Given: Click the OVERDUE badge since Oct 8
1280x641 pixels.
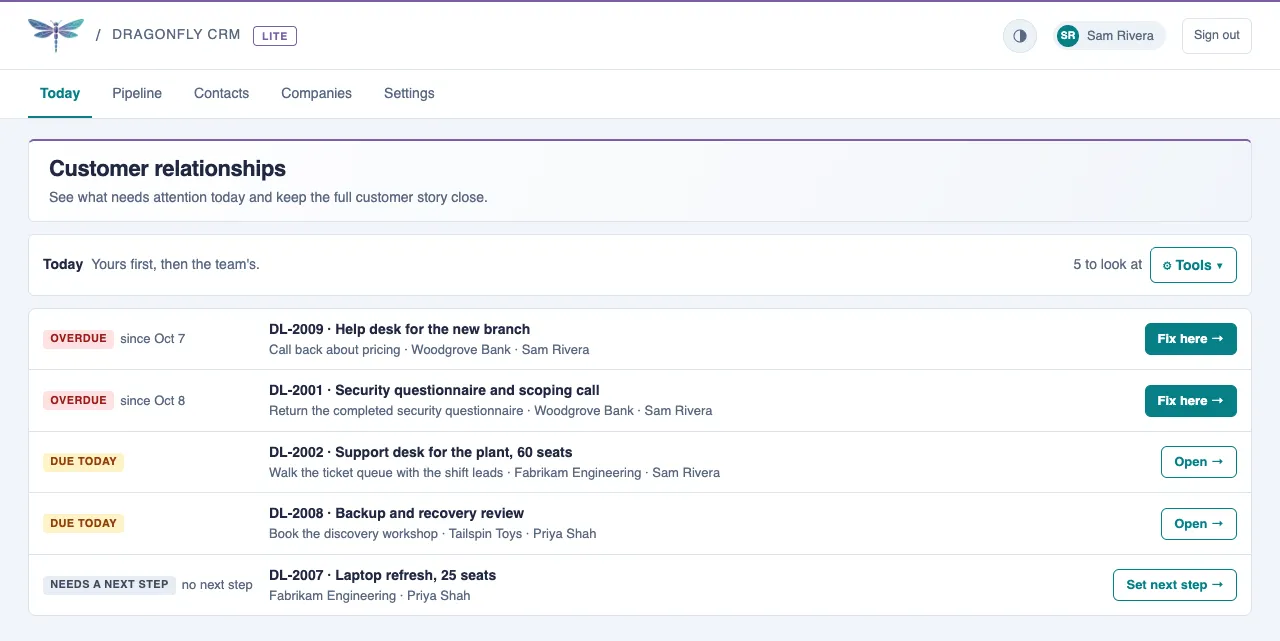Looking at the screenshot, I should (x=78, y=401).
